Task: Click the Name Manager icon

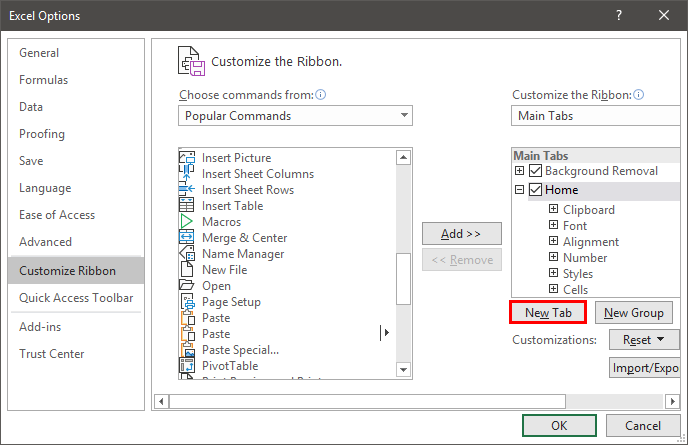Action: 187,254
